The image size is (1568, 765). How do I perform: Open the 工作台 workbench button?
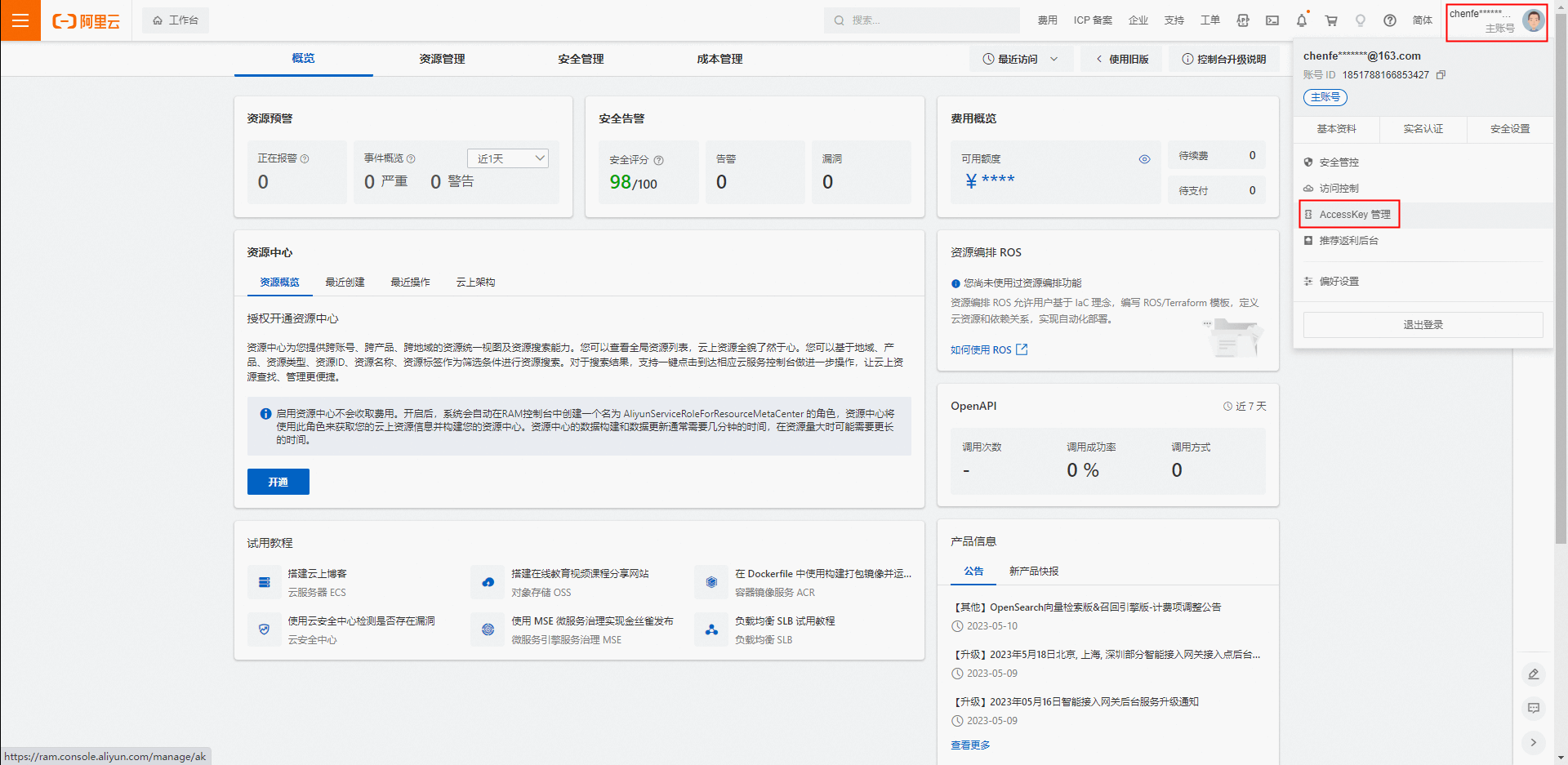coord(176,20)
